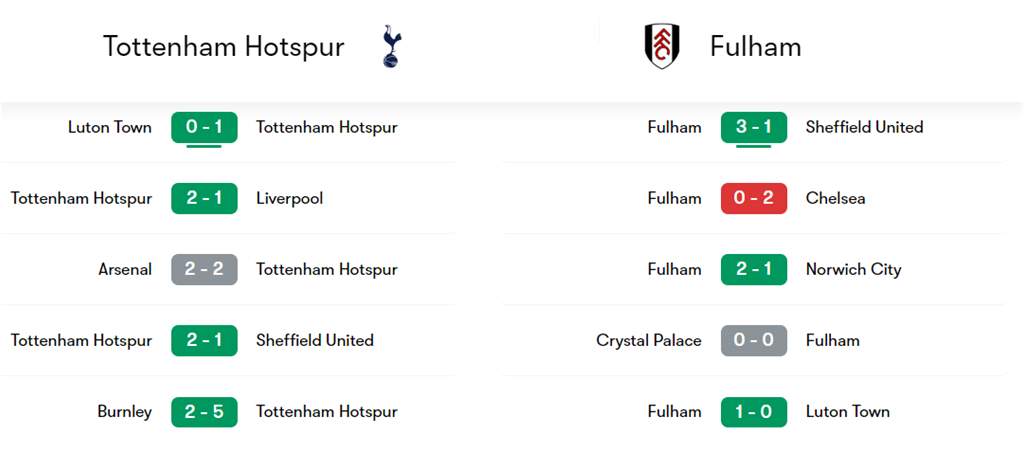Viewport: 1024px width, 453px height.
Task: Open Arsenal 2-2 Tottenham draw score
Action: [x=204, y=269]
